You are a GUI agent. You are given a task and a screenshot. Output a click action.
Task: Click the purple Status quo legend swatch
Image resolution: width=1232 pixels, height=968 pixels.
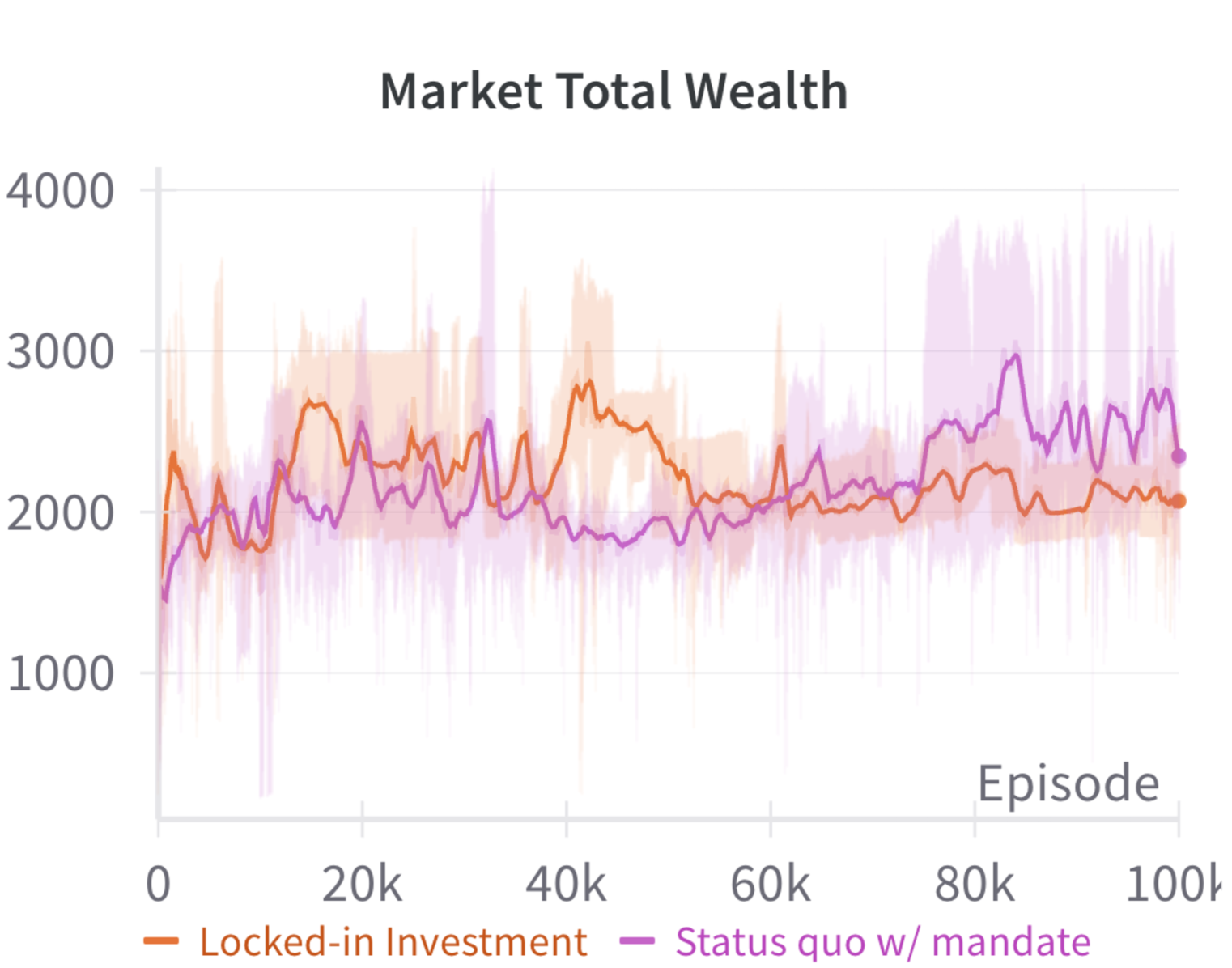click(x=636, y=941)
